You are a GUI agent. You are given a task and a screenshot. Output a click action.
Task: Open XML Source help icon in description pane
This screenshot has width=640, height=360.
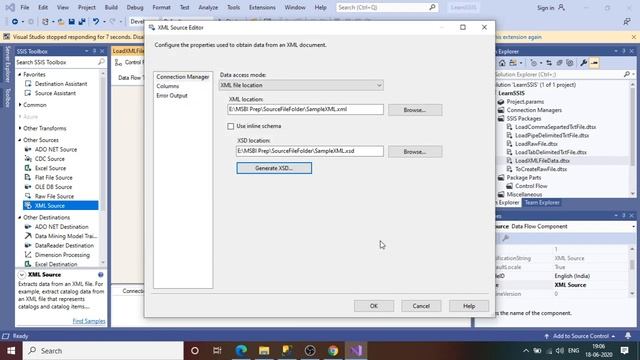point(100,275)
